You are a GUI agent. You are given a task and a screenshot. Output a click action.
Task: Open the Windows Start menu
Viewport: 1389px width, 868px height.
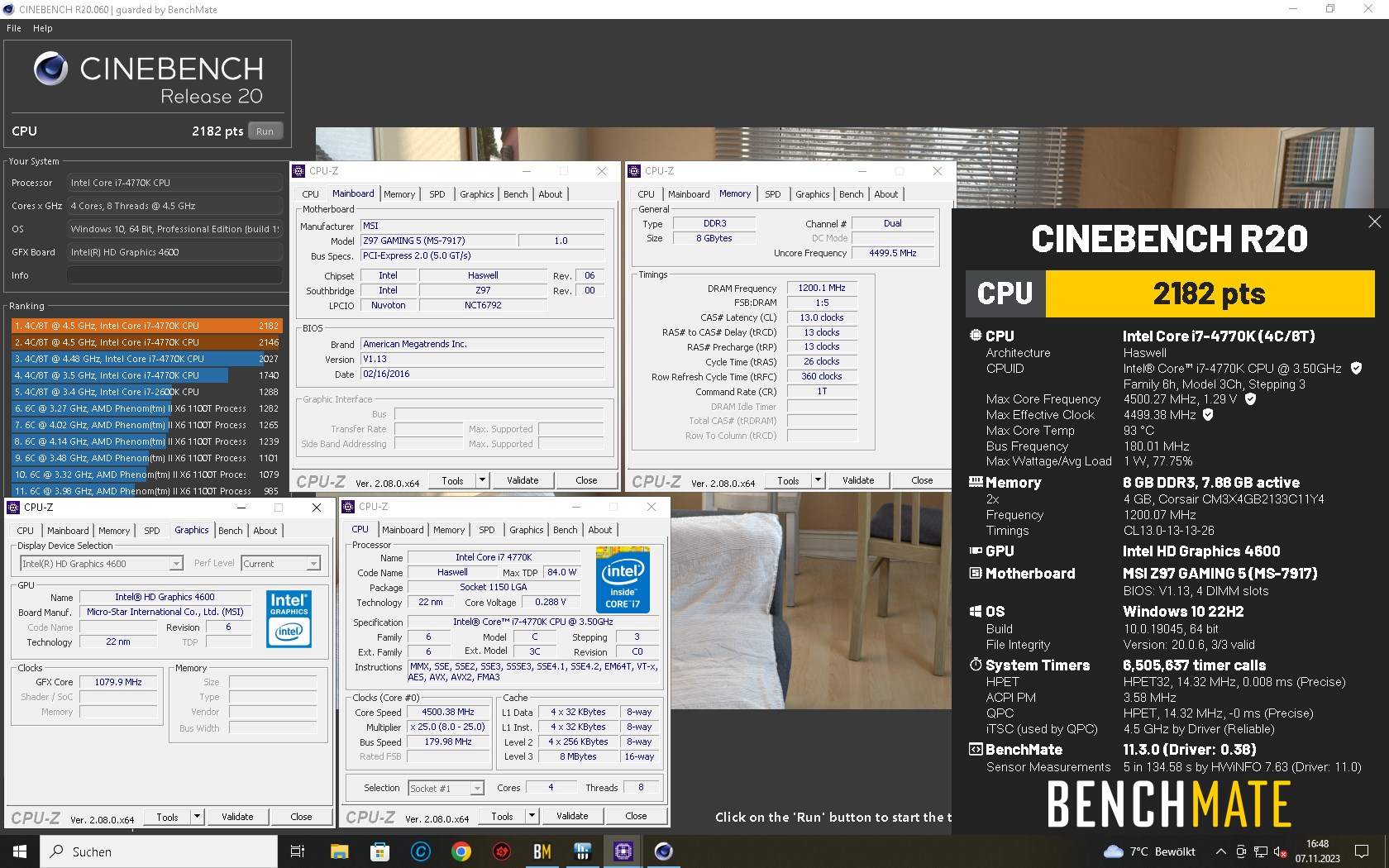click(x=20, y=851)
